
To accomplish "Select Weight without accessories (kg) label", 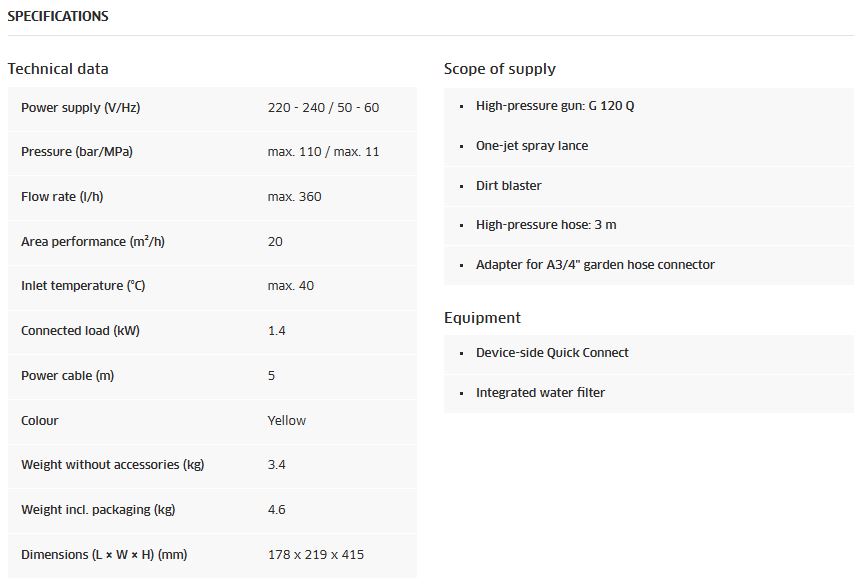I will coord(112,465).
